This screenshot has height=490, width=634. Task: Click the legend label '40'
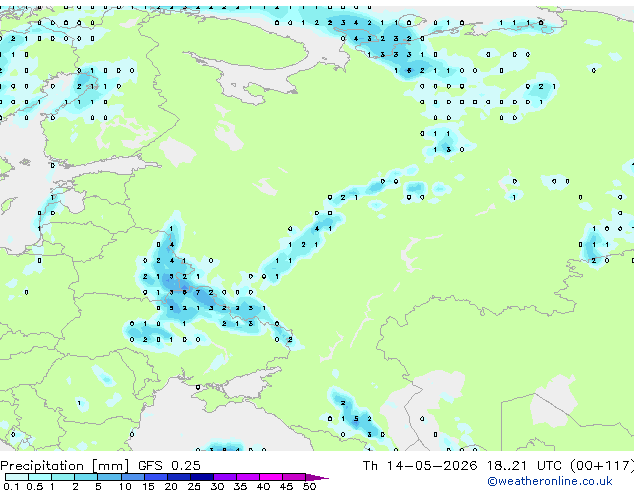(263, 486)
